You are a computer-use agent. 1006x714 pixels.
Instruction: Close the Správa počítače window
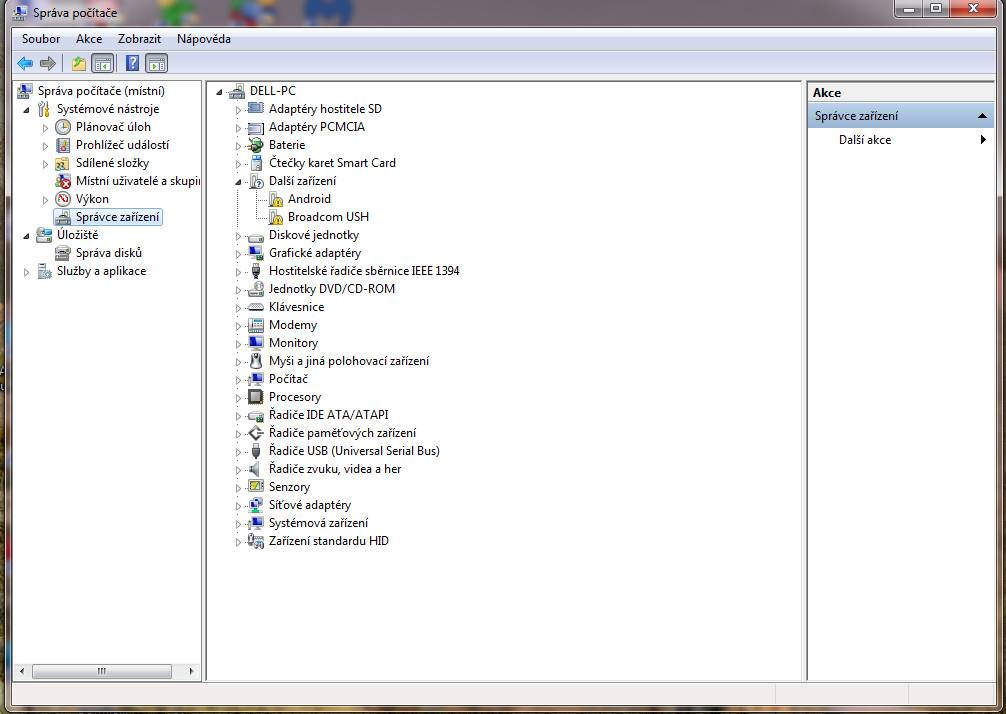point(973,8)
